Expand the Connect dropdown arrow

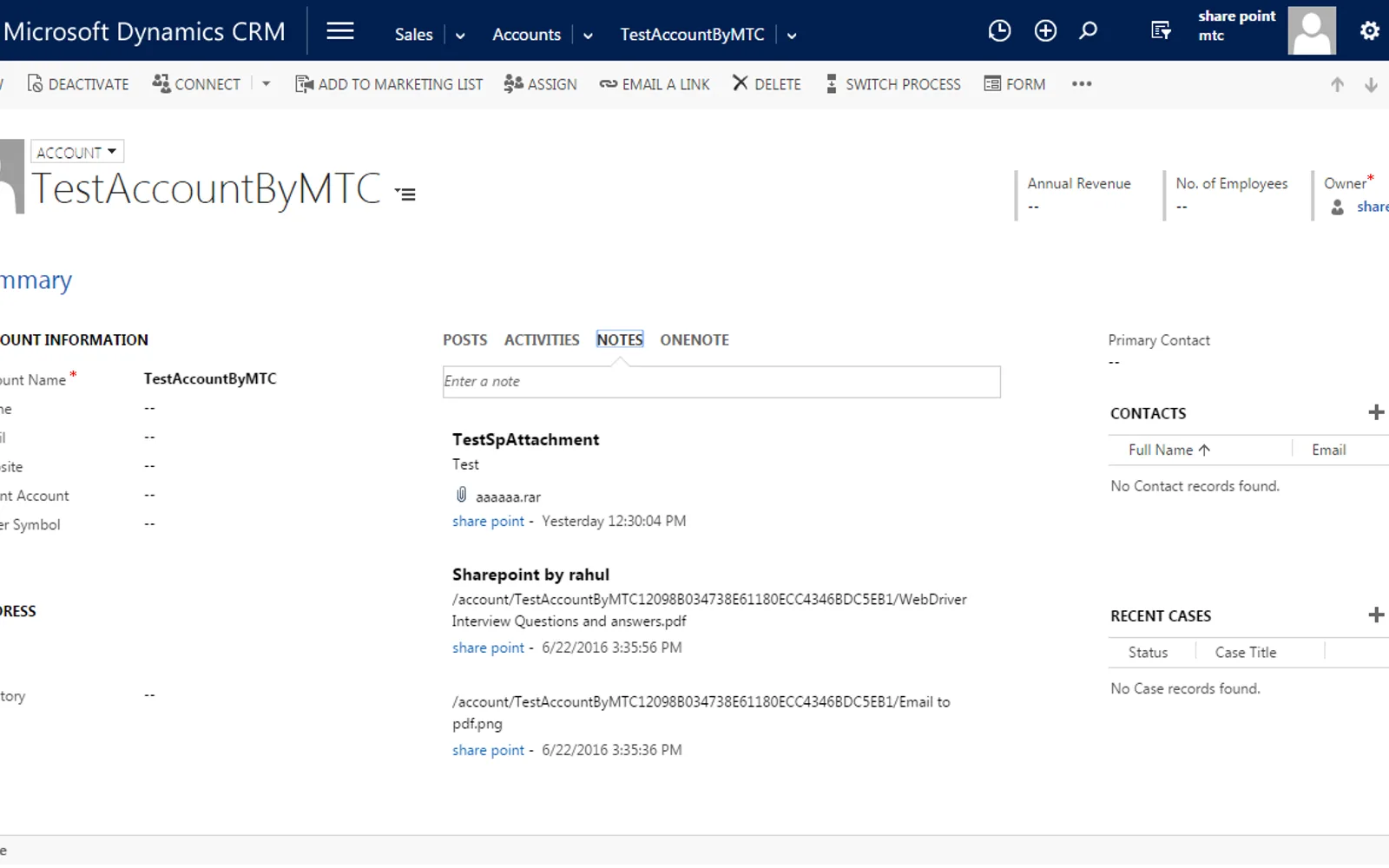[267, 84]
